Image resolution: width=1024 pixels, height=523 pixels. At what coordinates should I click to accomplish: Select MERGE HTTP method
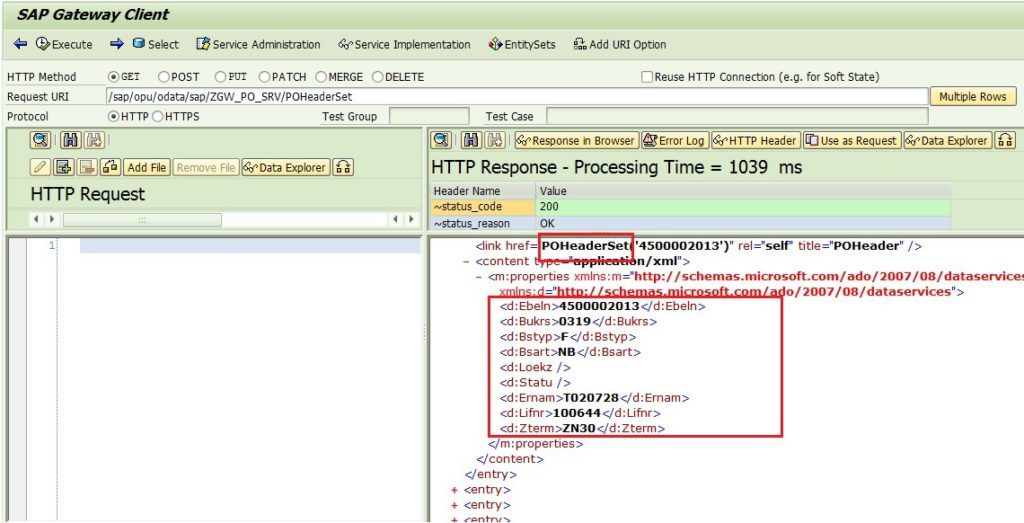[x=321, y=77]
